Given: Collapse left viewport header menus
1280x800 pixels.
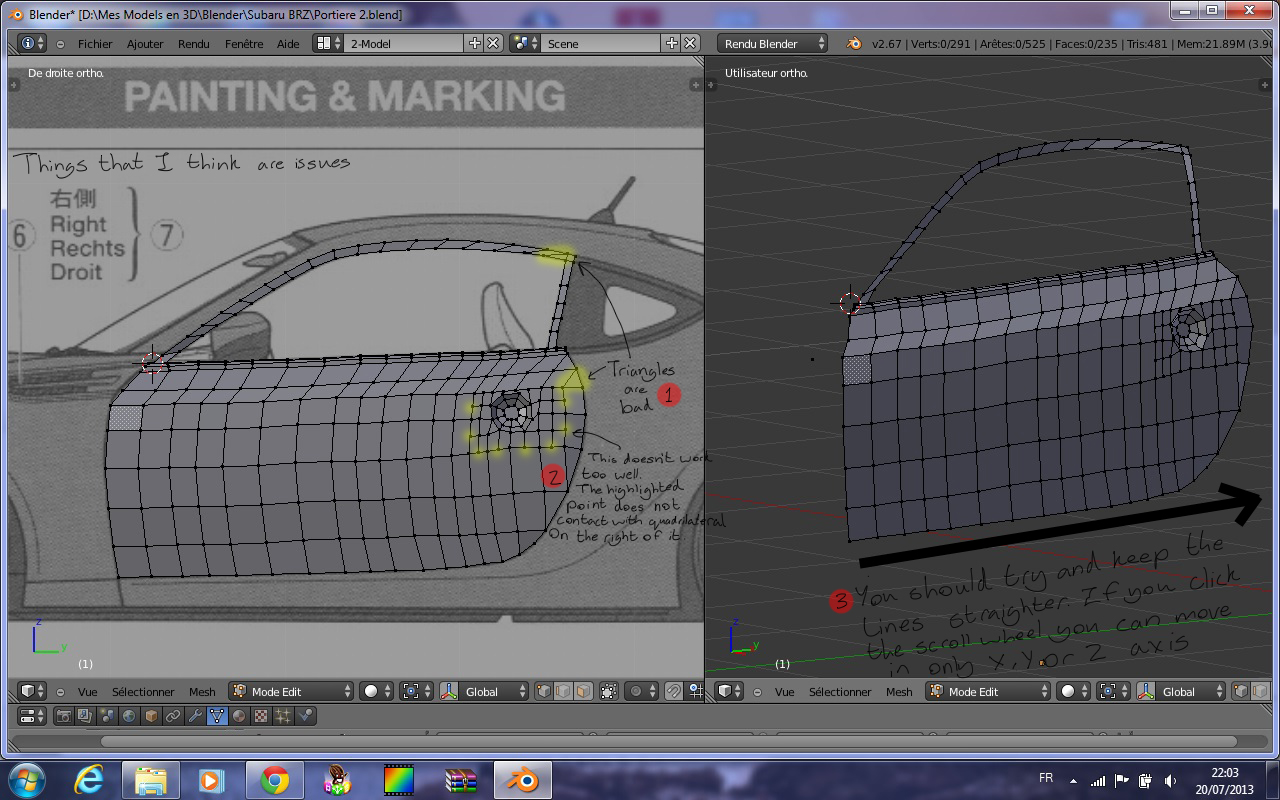Looking at the screenshot, I should tap(61, 692).
